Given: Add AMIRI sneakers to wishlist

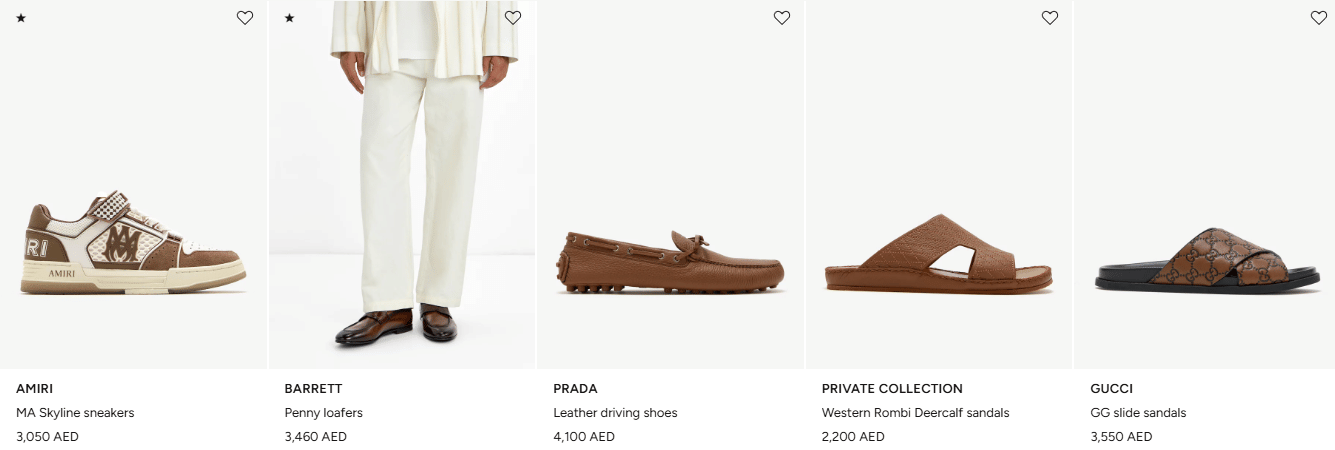Looking at the screenshot, I should click(x=245, y=18).
